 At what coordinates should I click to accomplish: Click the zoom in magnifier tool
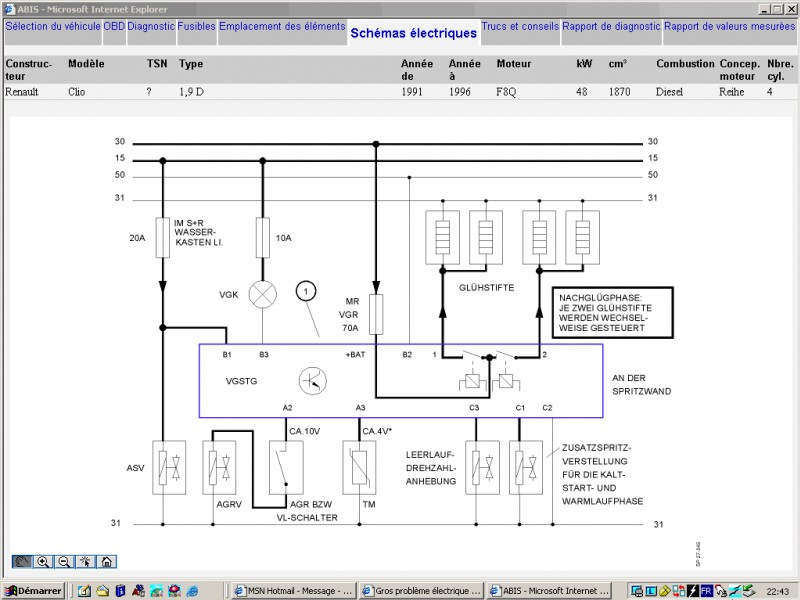[43, 562]
